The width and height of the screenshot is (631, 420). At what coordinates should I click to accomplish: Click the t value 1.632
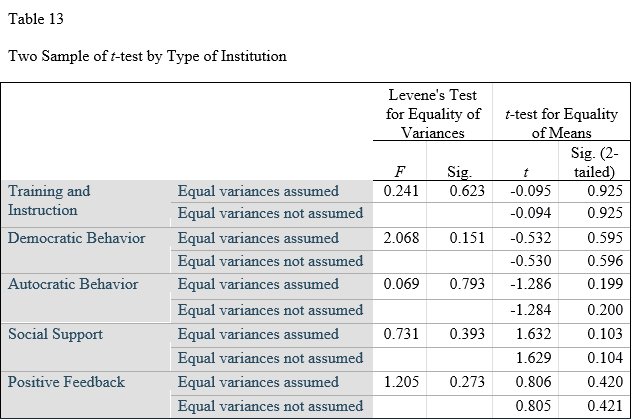point(534,334)
